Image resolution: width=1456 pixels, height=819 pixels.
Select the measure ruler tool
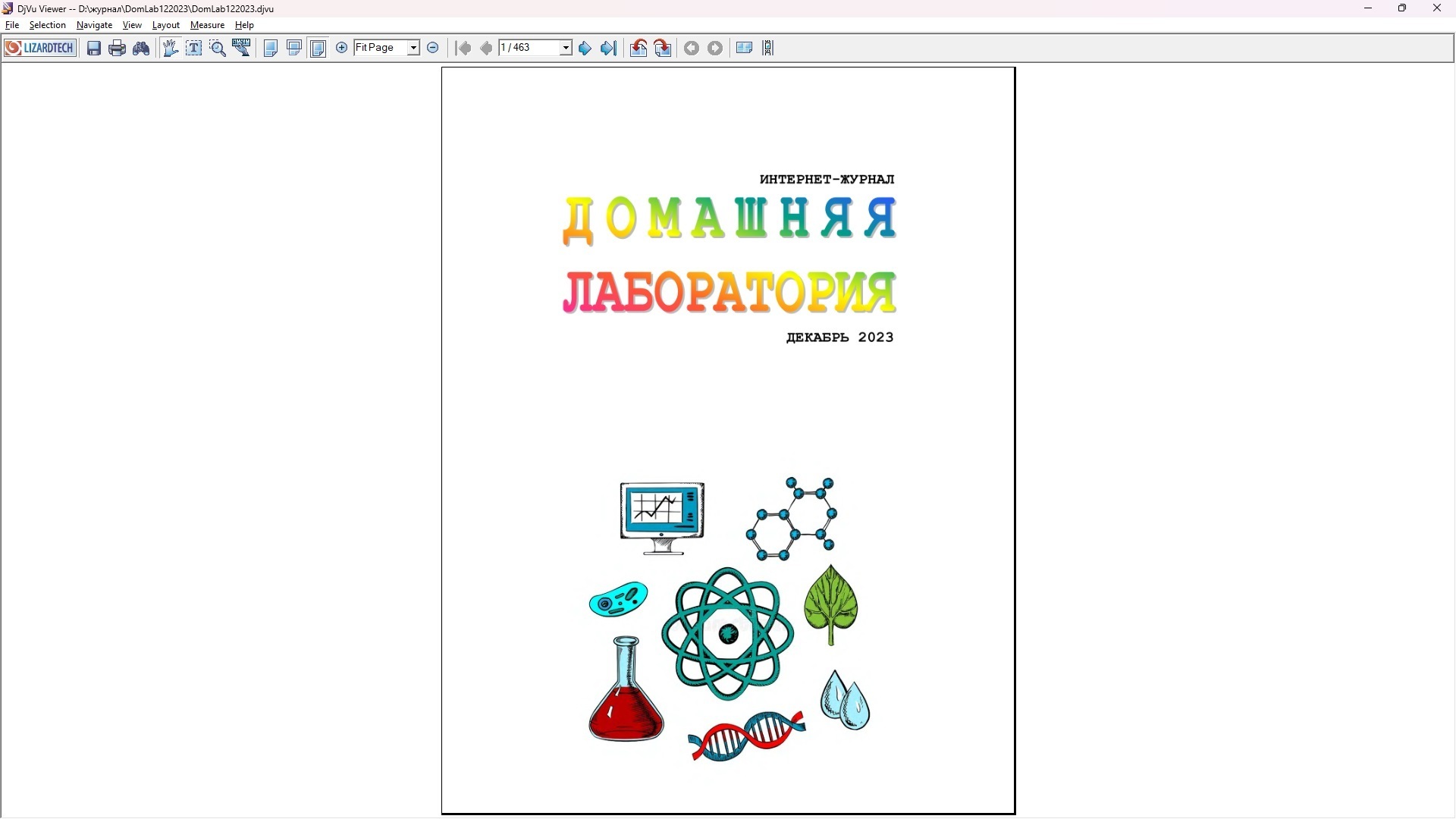(242, 49)
